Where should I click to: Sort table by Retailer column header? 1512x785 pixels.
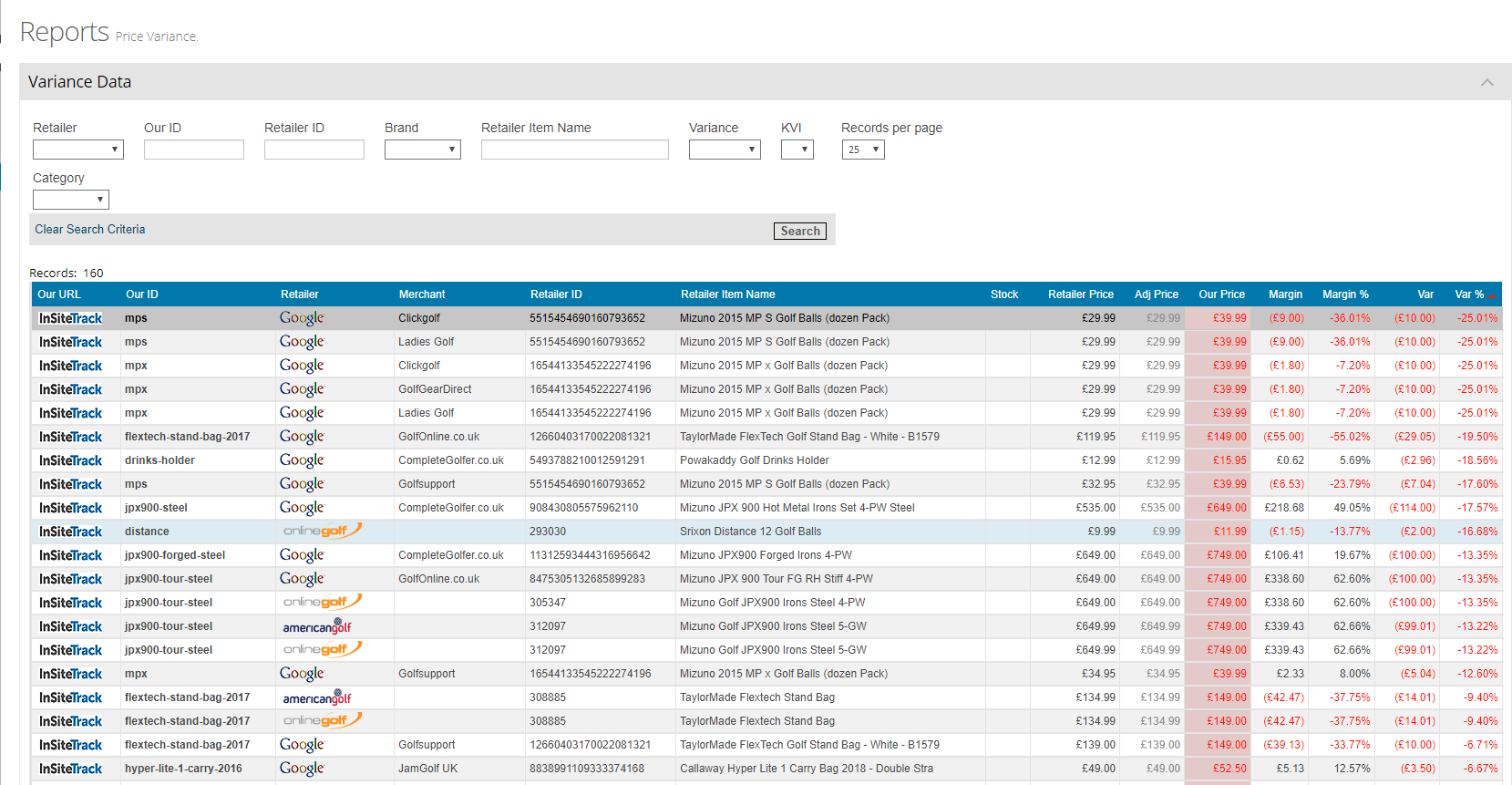pyautogui.click(x=300, y=294)
